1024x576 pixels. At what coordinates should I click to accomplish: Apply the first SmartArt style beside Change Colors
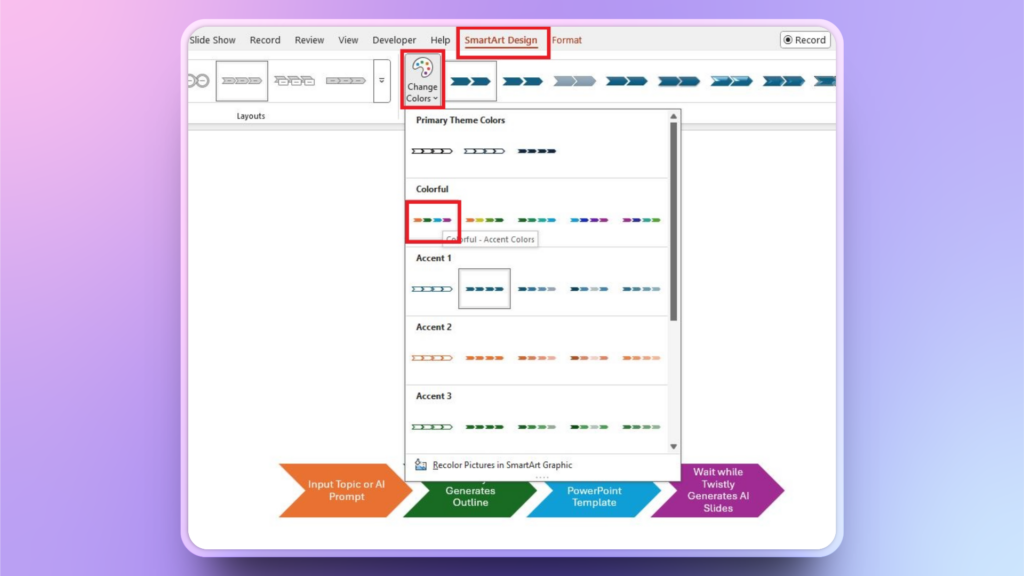[471, 81]
